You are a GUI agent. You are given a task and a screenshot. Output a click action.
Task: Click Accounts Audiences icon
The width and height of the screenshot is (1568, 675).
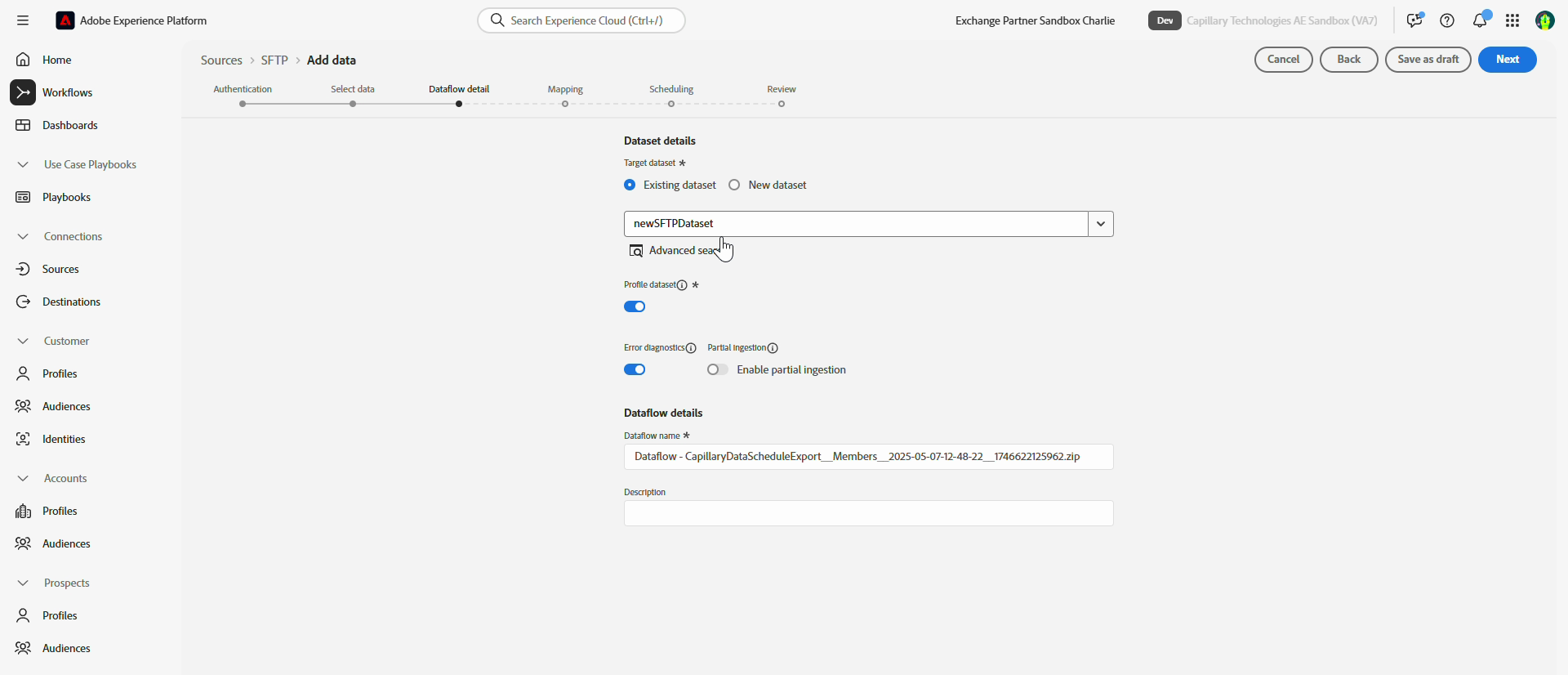(x=24, y=543)
